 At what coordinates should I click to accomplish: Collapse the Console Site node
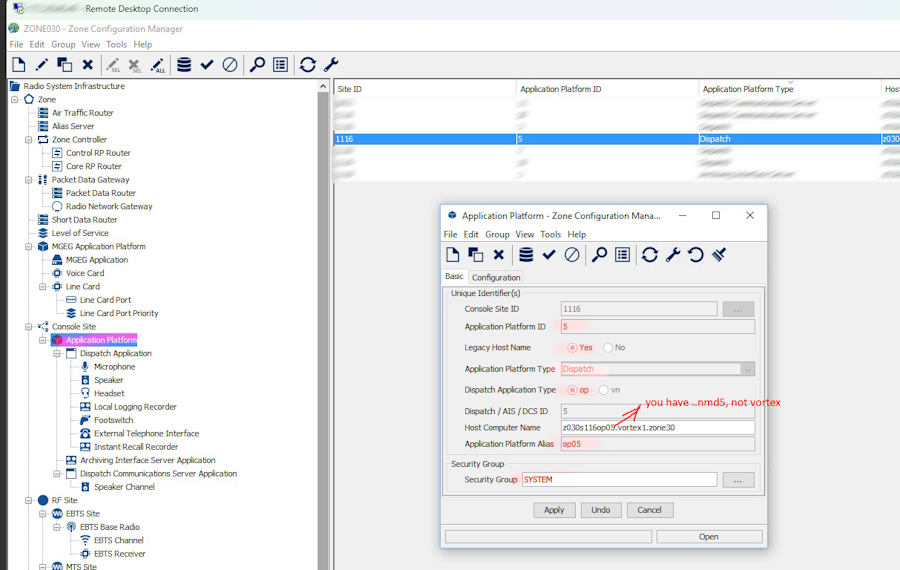tap(29, 327)
